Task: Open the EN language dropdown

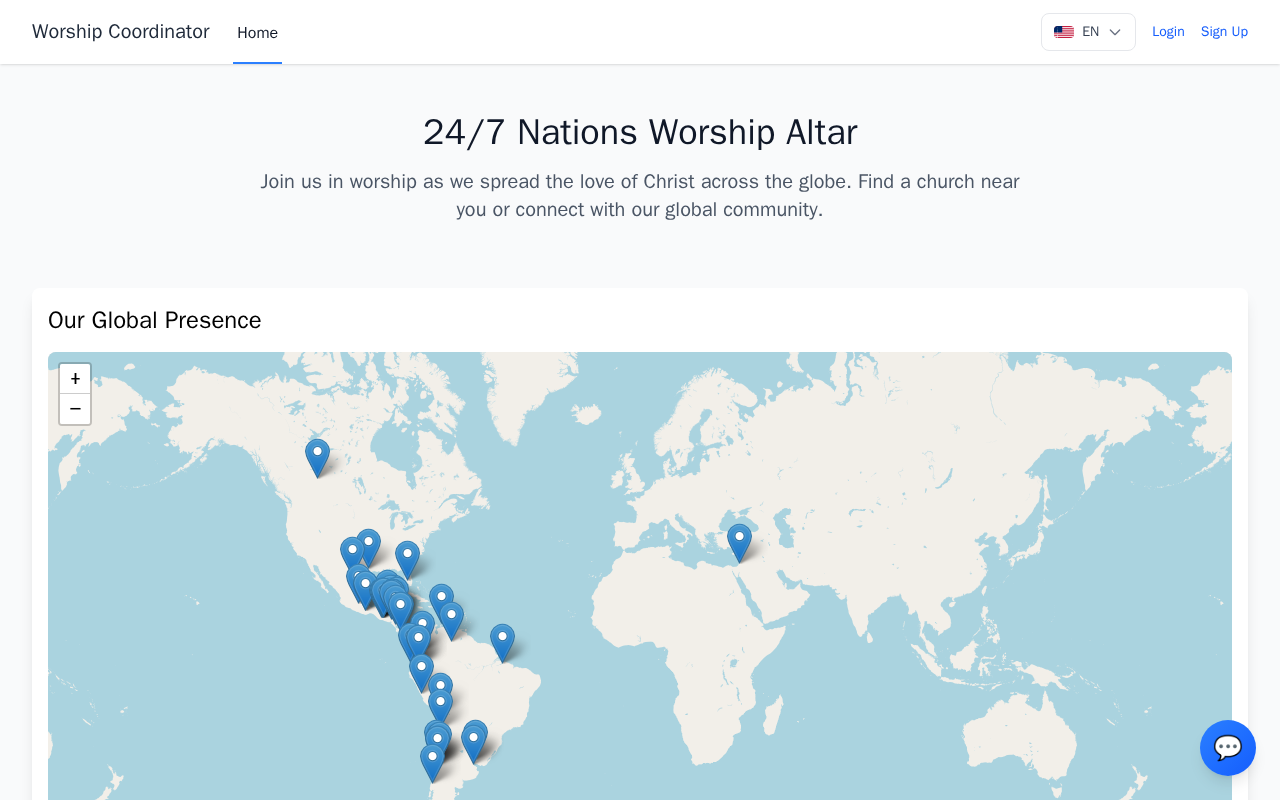Action: pyautogui.click(x=1088, y=32)
